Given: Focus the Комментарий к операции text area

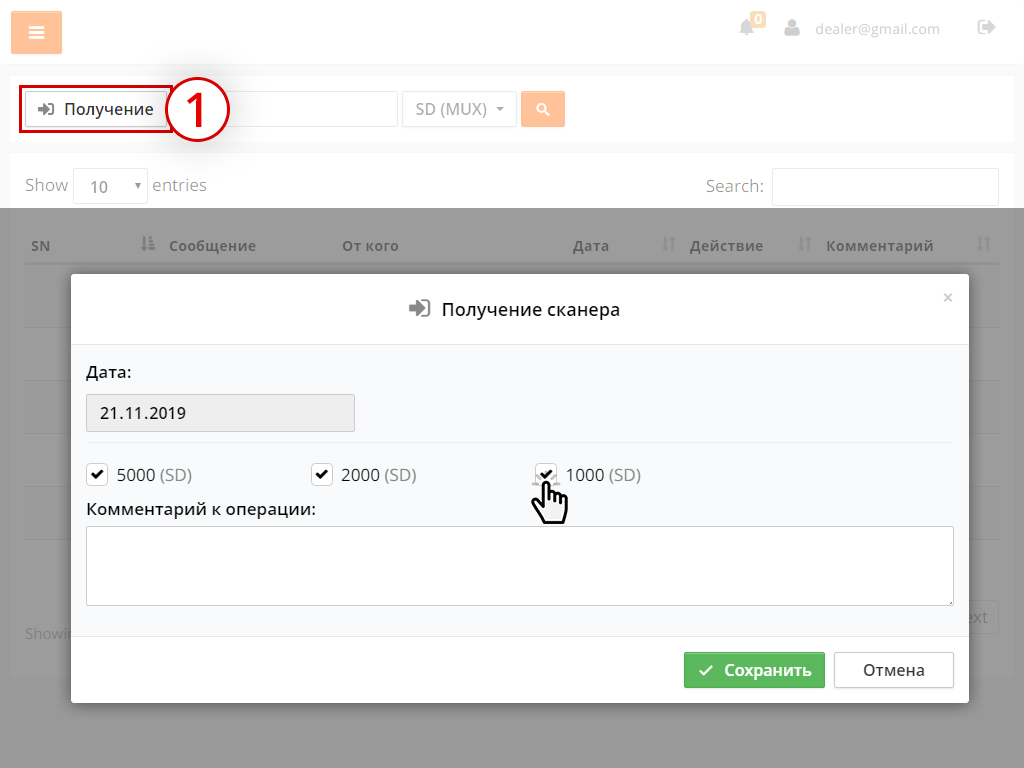Looking at the screenshot, I should [x=519, y=565].
